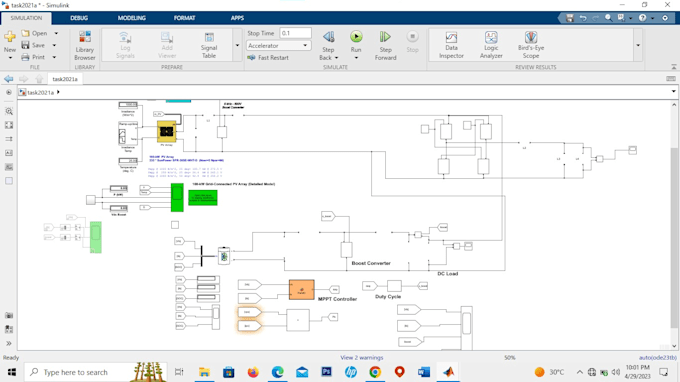Click the green information block
The height and width of the screenshot is (382, 680).
point(203,198)
